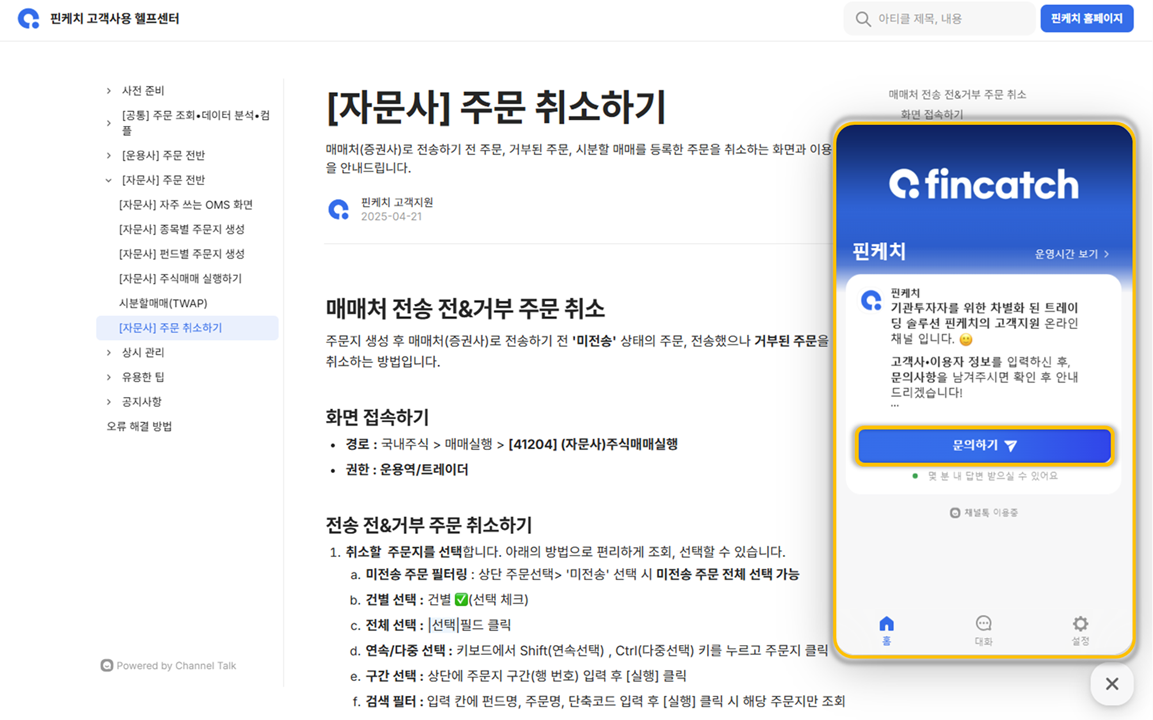Open the 설정 gear tab in chat widget
The height and width of the screenshot is (720, 1153).
(1080, 630)
